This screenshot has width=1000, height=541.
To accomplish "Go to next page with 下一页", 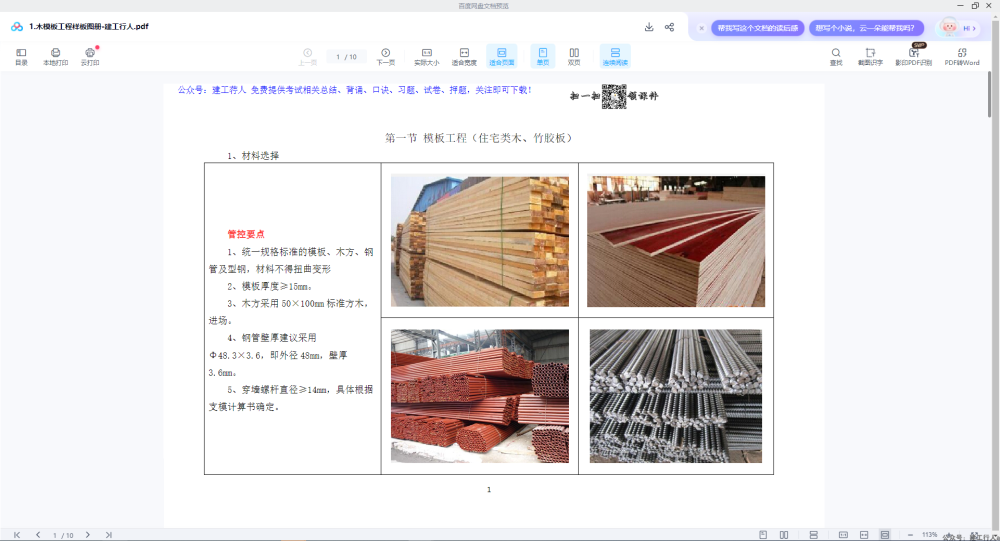I will 385,56.
